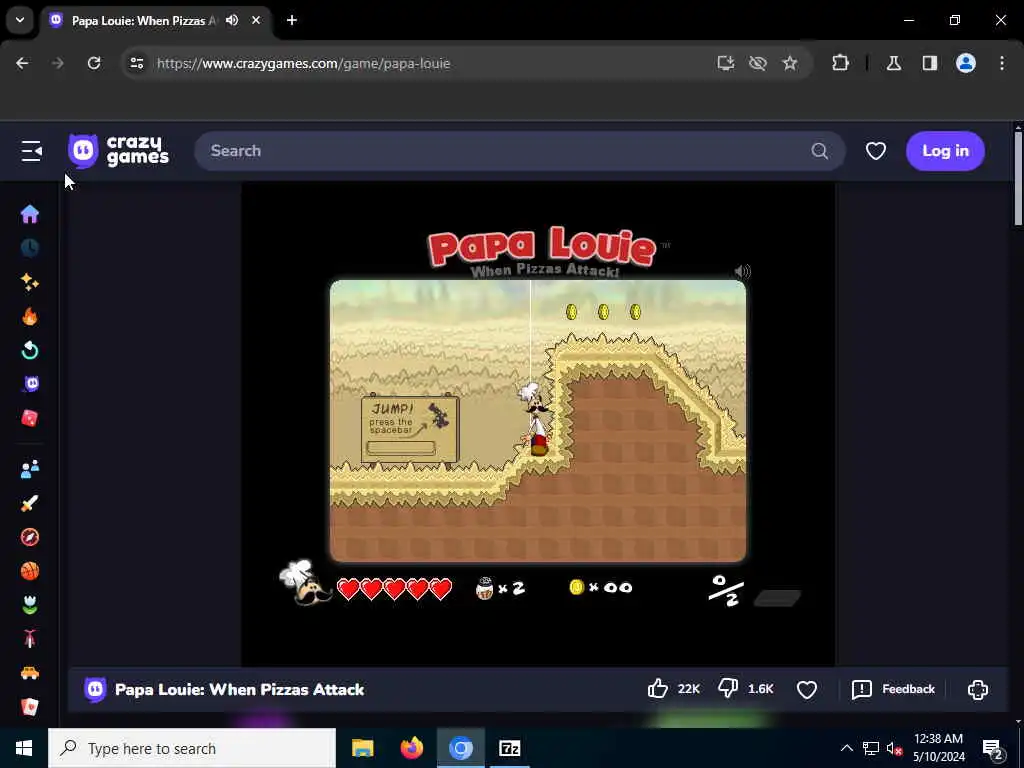This screenshot has height=768, width=1024.
Task: Reload the current page
Action: point(94,63)
